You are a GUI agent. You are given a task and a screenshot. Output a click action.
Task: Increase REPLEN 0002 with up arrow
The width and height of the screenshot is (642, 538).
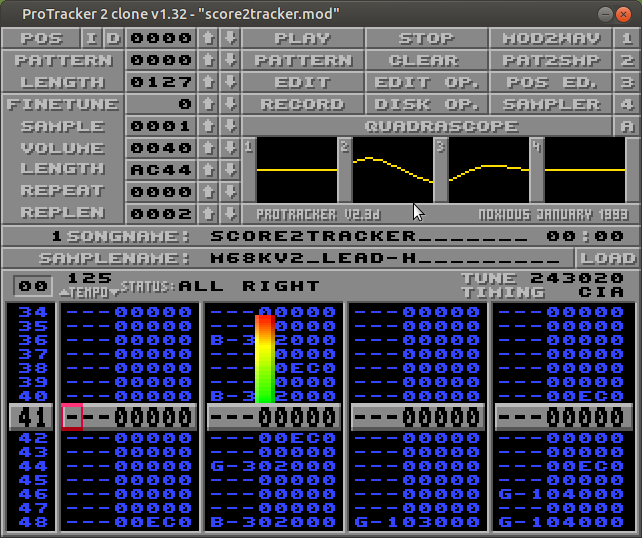[208, 213]
